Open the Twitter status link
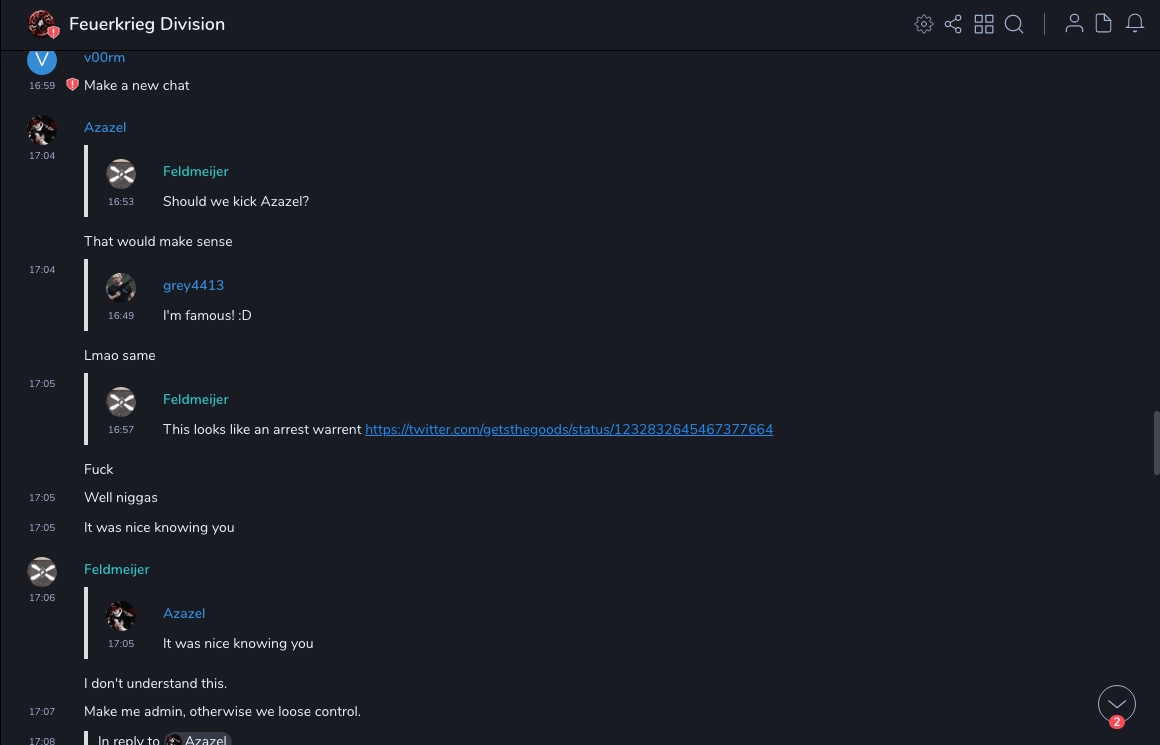 pos(569,429)
